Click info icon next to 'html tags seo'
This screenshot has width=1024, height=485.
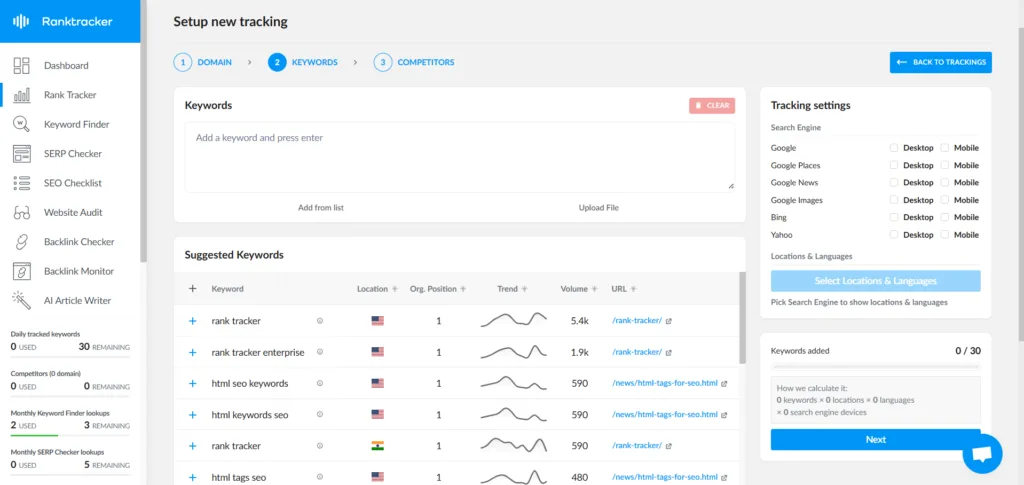click(320, 478)
